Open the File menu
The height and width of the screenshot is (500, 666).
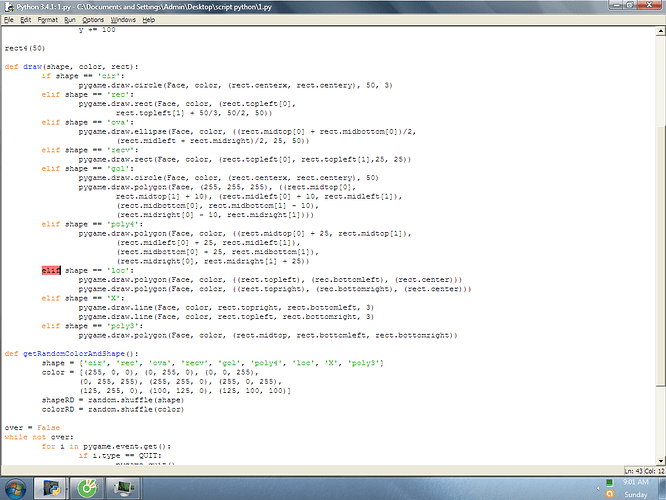(x=10, y=19)
